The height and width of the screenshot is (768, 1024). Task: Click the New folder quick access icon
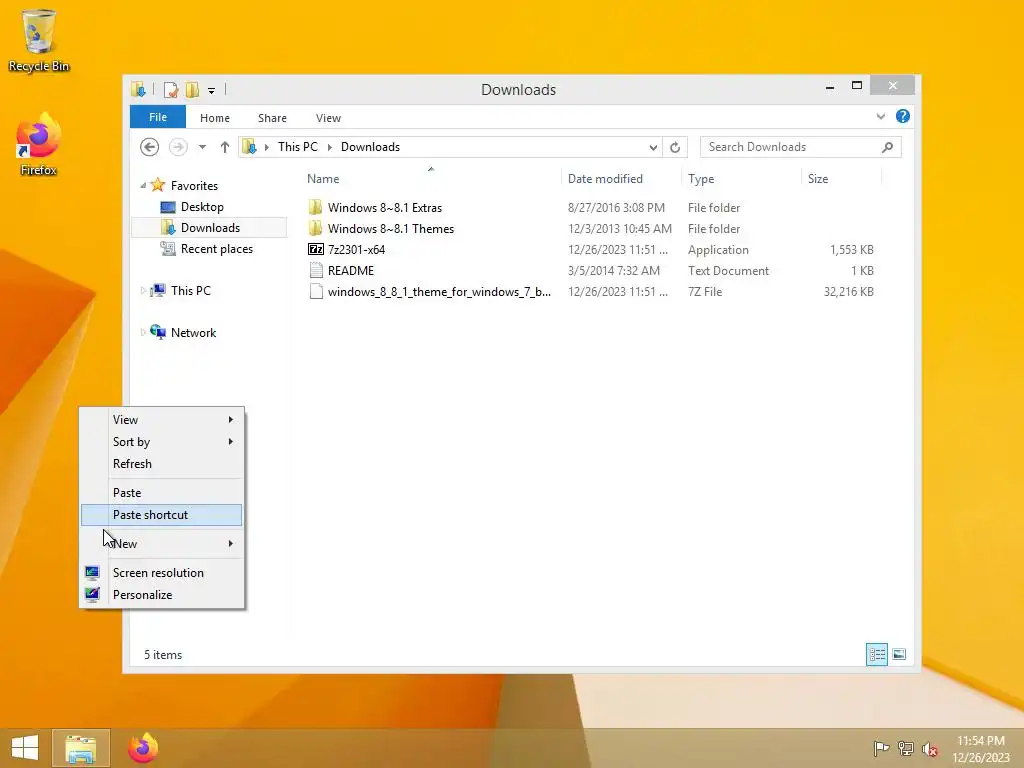point(192,89)
